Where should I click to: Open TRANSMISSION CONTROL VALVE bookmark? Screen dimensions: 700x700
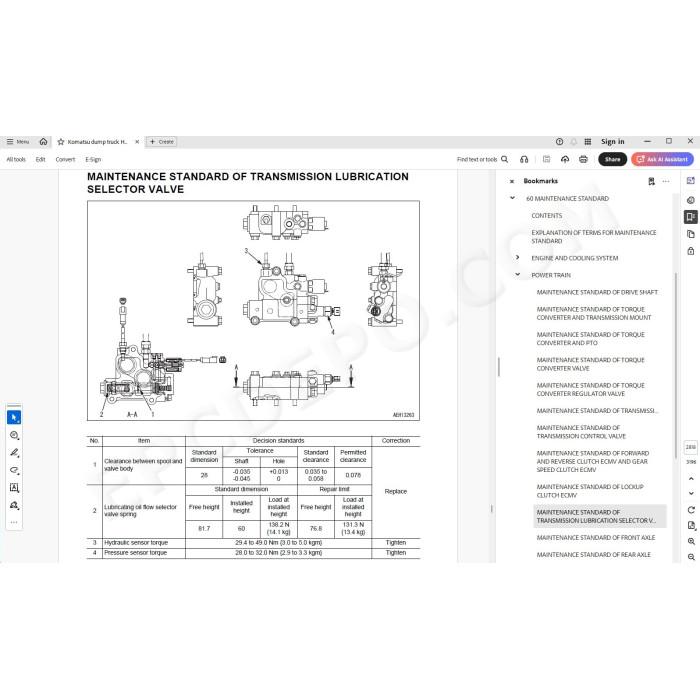pos(581,432)
